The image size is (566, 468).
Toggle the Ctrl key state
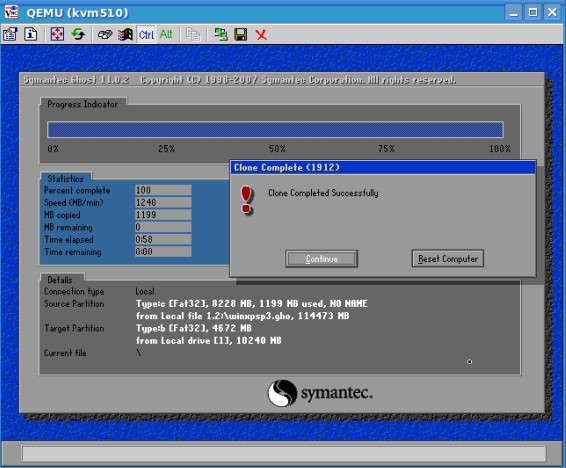tap(146, 35)
